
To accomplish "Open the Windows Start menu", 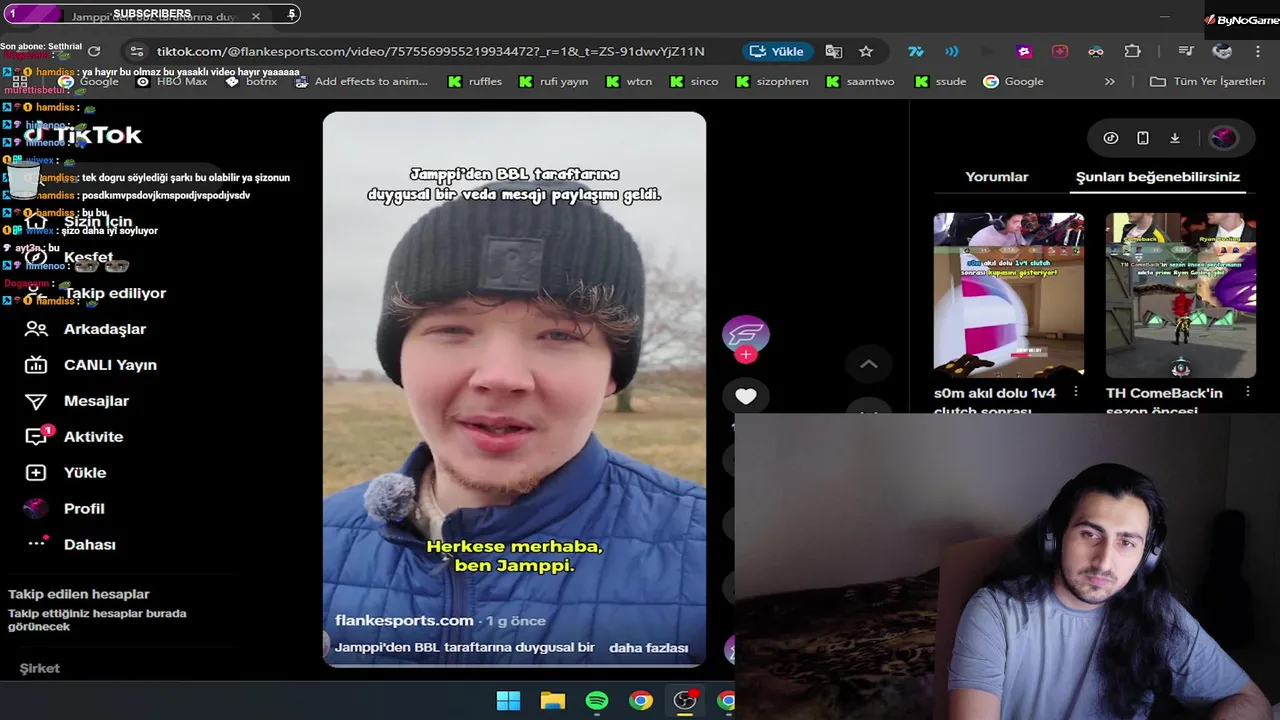I will [x=508, y=701].
